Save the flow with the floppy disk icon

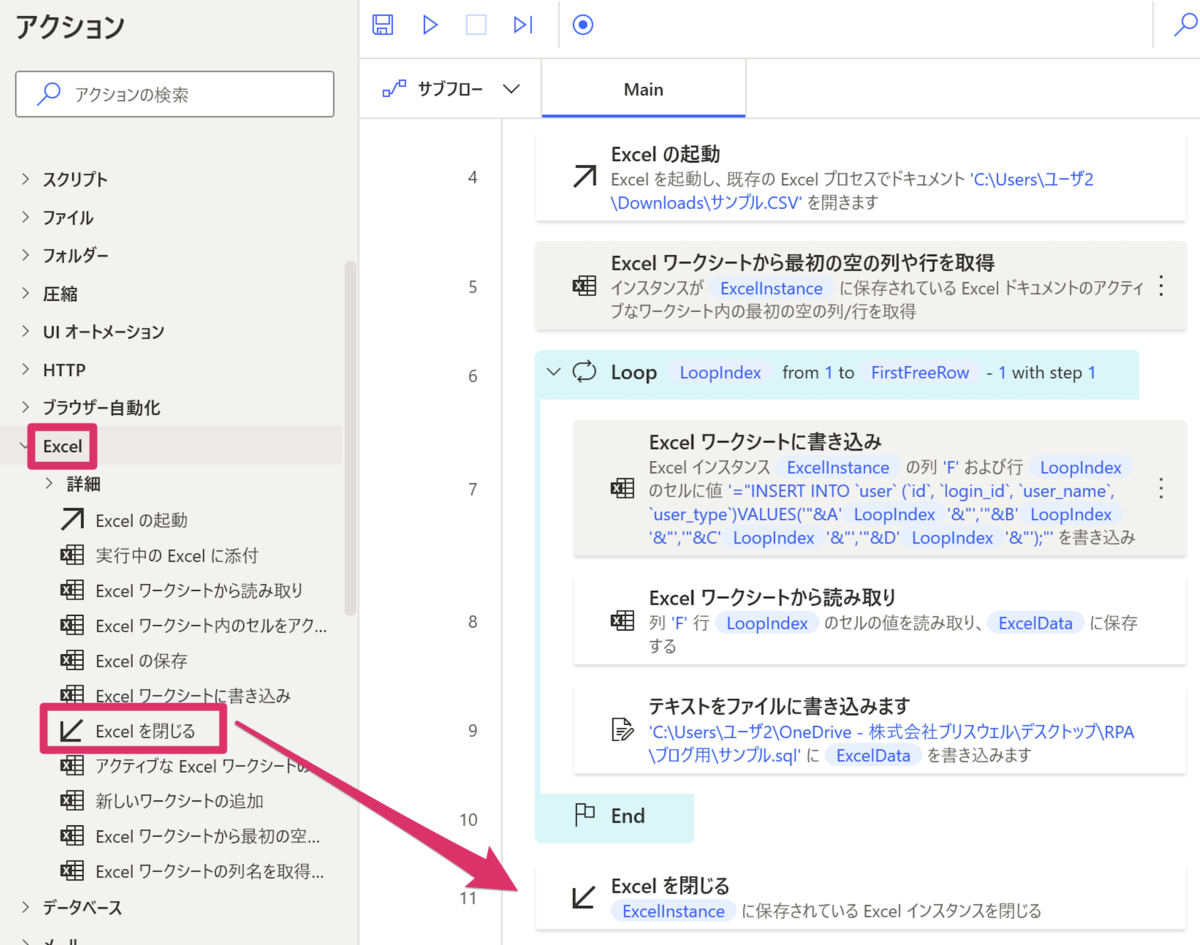pos(383,25)
